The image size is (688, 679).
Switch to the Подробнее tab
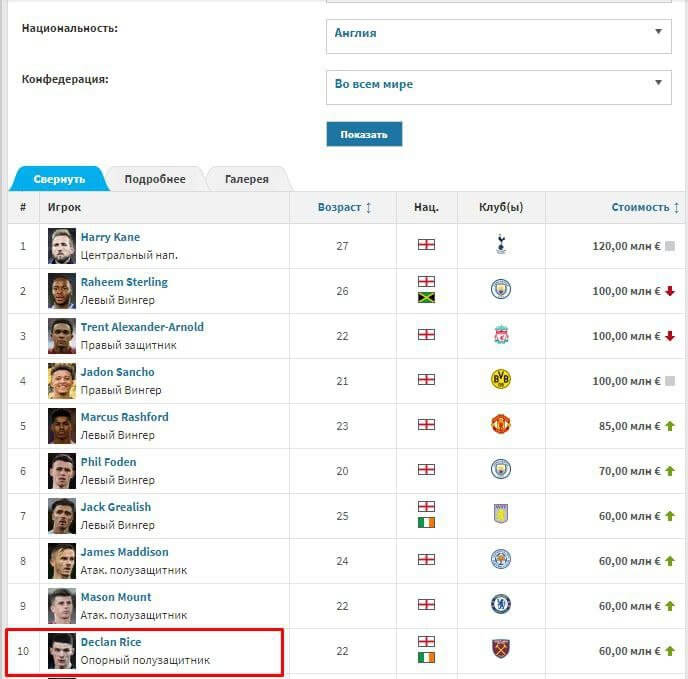pos(155,179)
